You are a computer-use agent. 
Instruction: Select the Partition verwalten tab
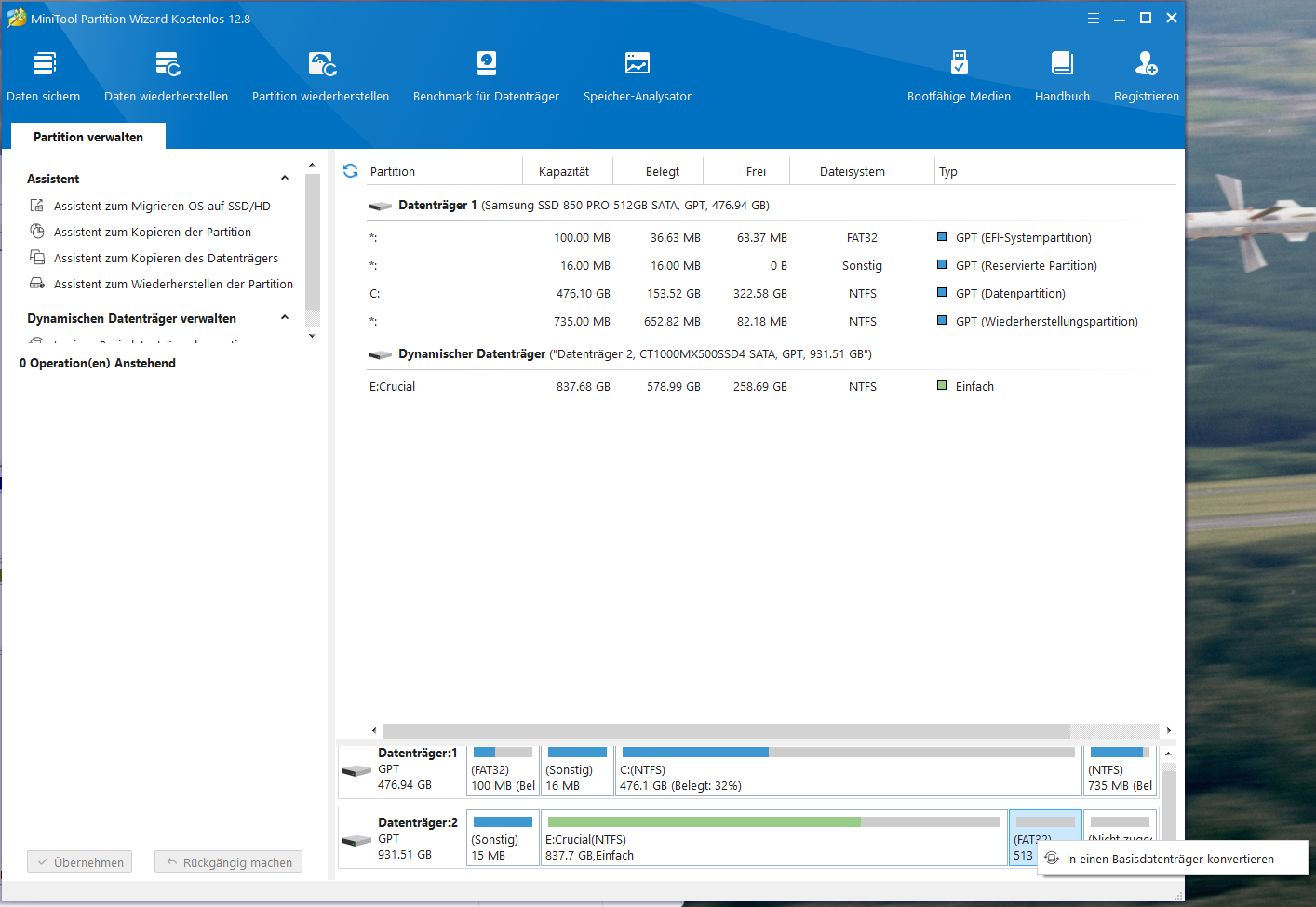[88, 137]
